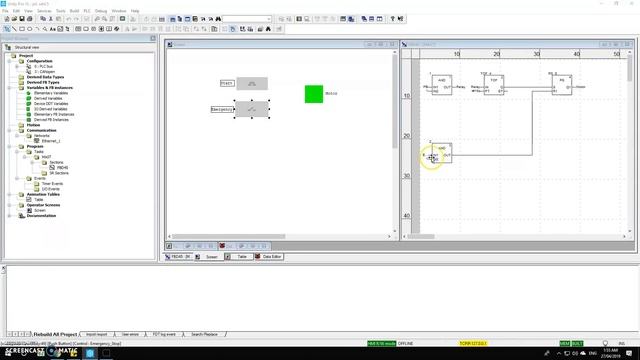Select the Screen item under Operator Screens
The width and height of the screenshot is (640, 360).
40,210
